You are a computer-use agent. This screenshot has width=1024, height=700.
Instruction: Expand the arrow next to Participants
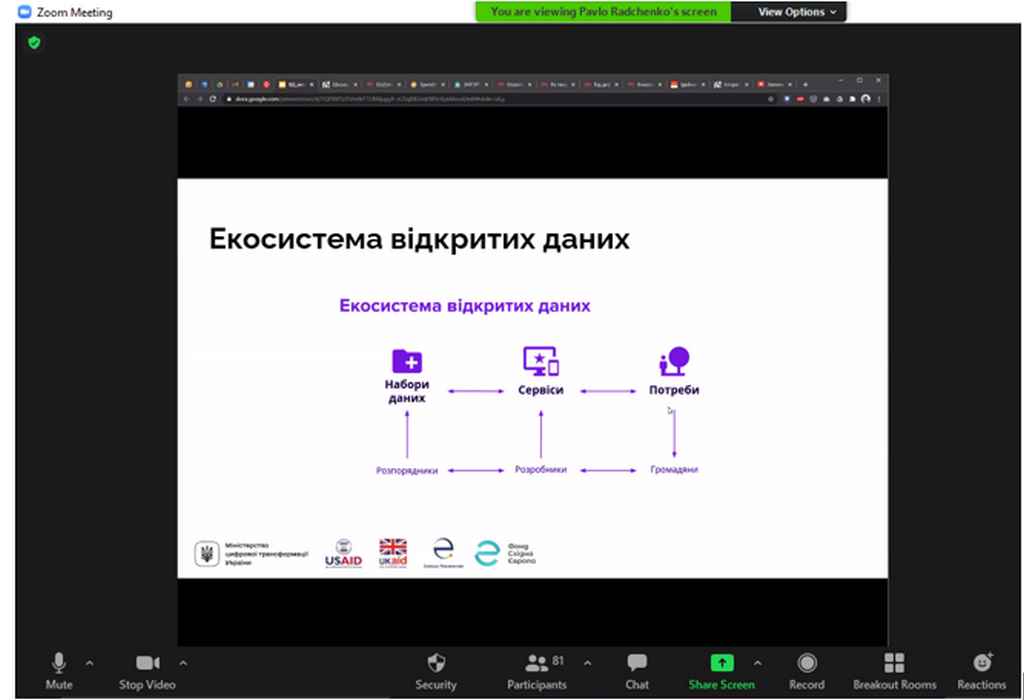[x=587, y=662]
